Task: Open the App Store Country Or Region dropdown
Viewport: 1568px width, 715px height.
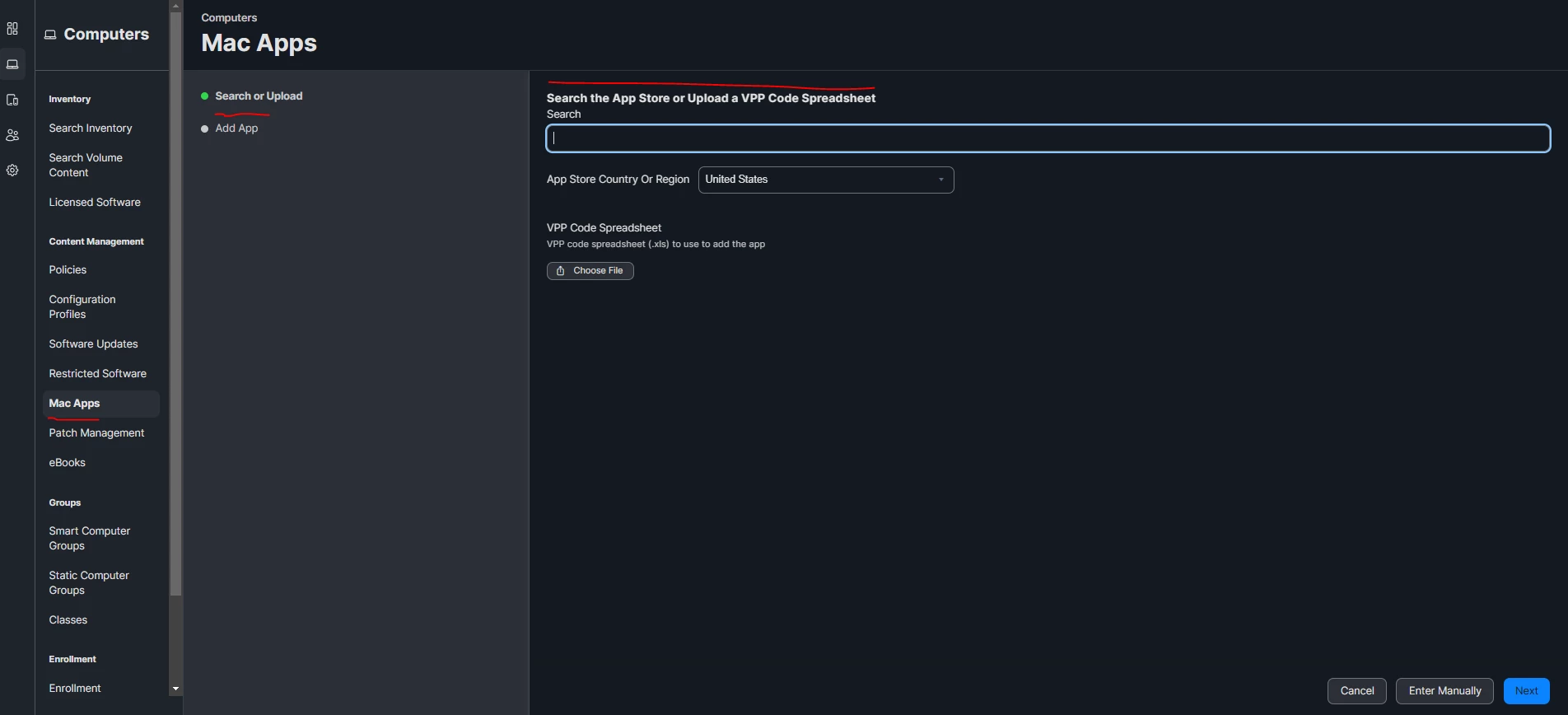Action: click(826, 180)
